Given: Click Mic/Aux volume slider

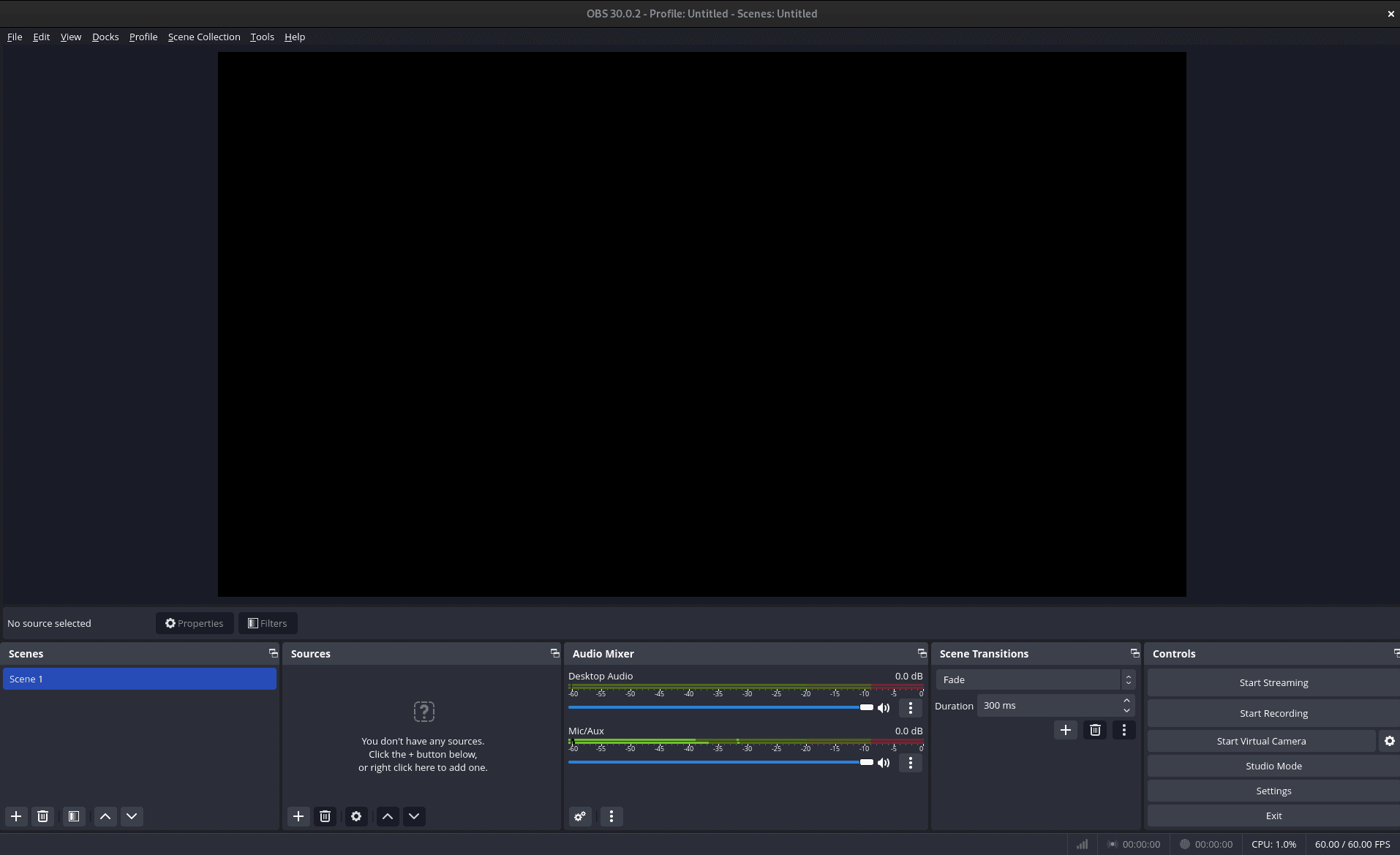Looking at the screenshot, I should (720, 762).
